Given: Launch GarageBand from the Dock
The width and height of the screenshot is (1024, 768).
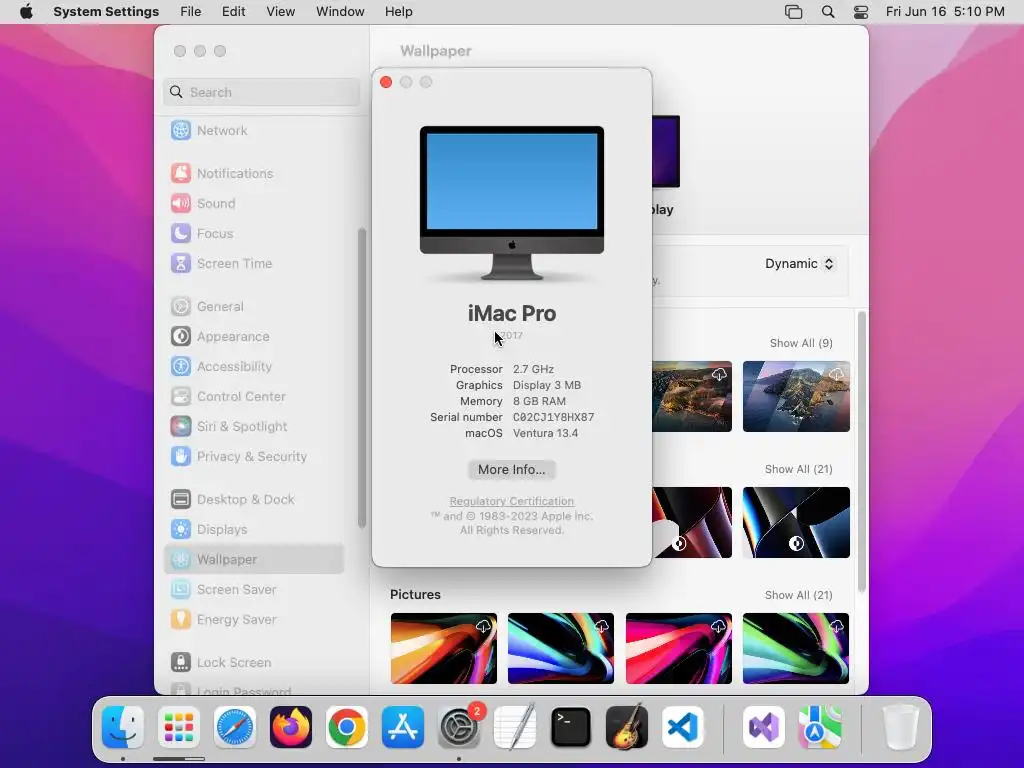Looking at the screenshot, I should pyautogui.click(x=627, y=727).
